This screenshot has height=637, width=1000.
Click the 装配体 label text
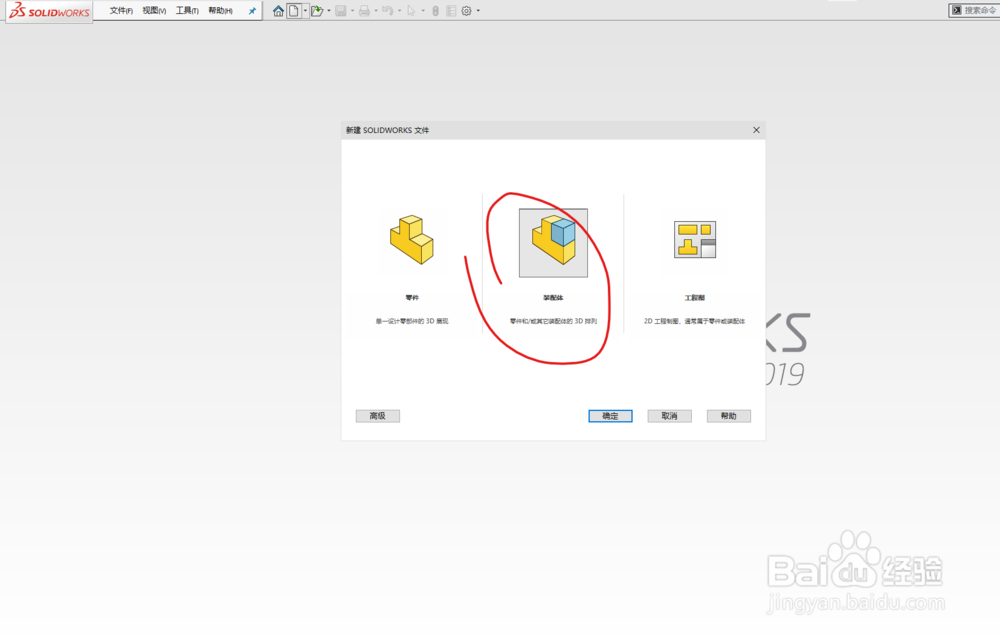[553, 298]
